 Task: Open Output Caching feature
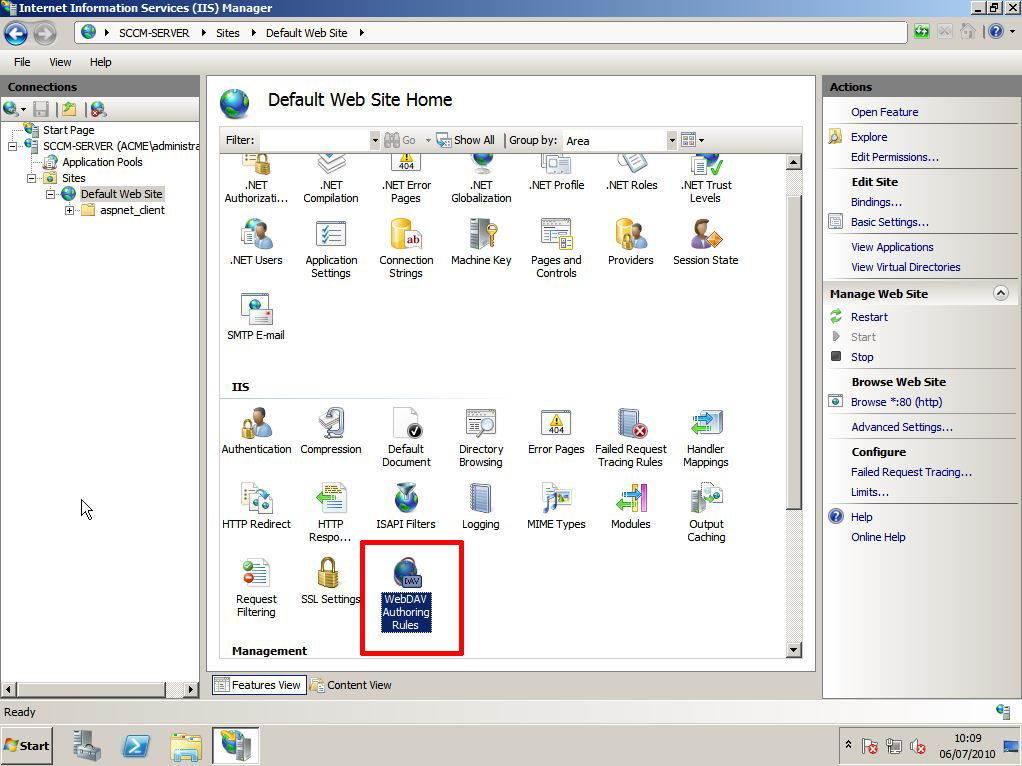706,512
